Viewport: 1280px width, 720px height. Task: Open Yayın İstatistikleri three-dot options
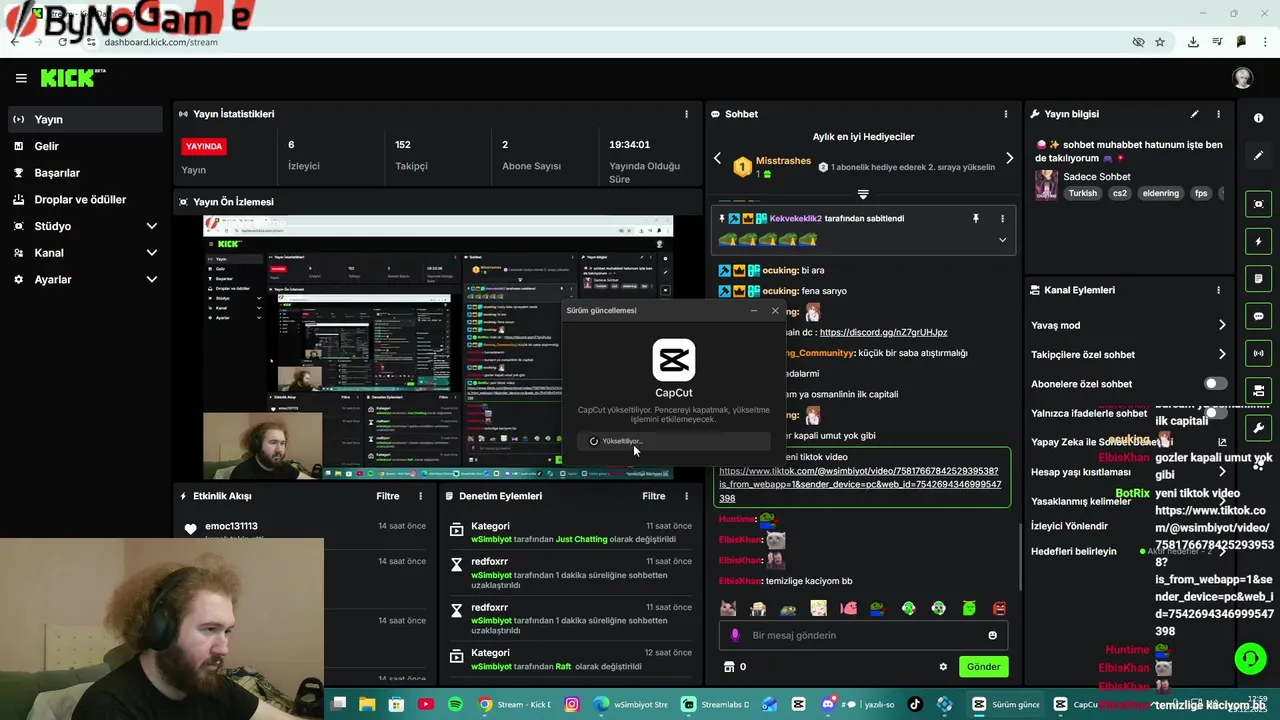coord(686,114)
